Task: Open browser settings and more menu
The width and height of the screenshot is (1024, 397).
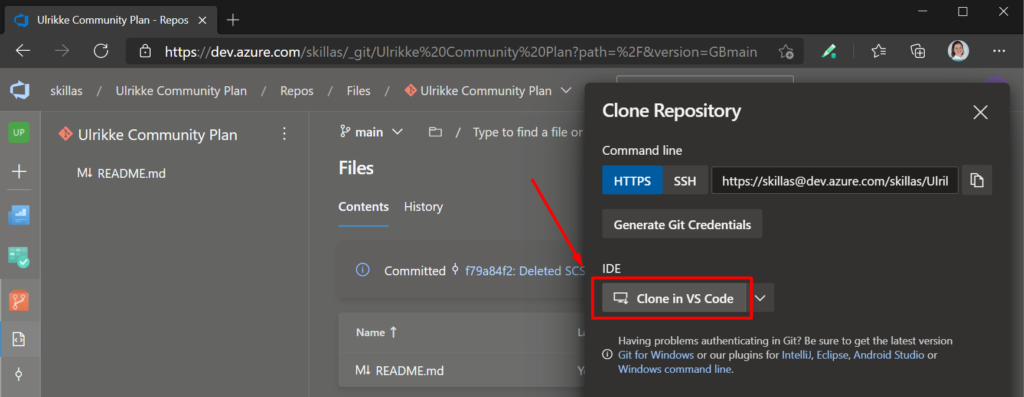Action: [999, 51]
